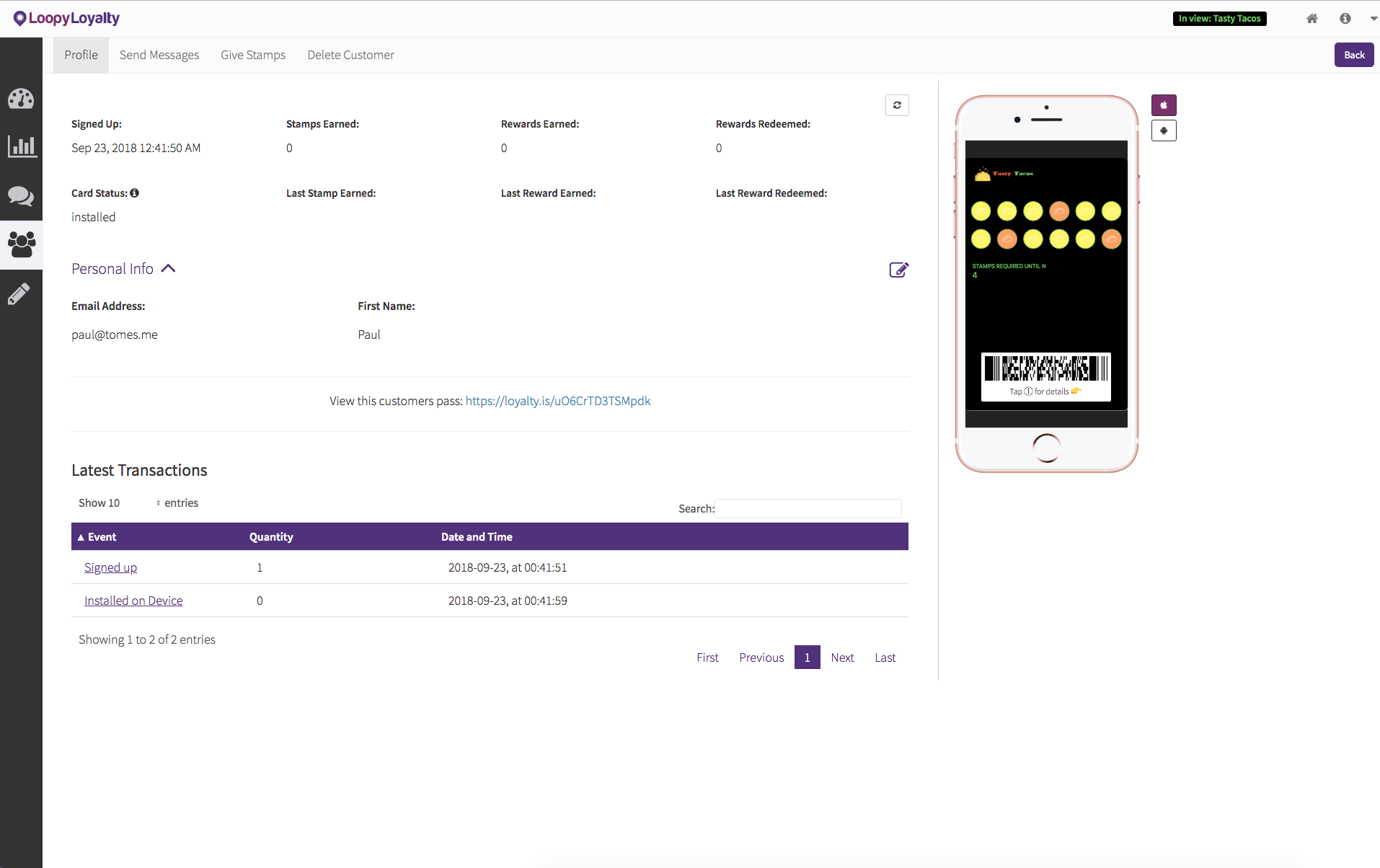Switch pass preview to Apple view
The width and height of the screenshot is (1380, 868).
point(1163,105)
